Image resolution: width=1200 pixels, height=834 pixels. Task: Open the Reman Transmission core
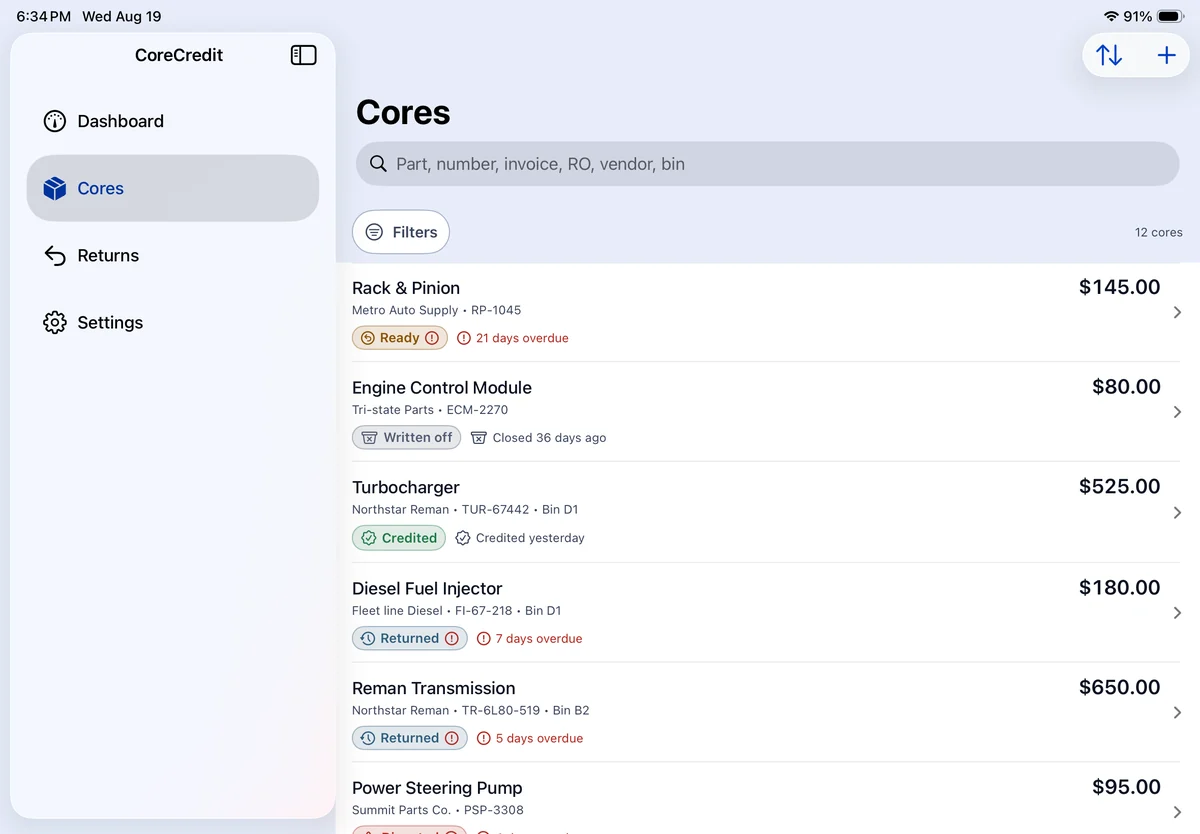coord(768,712)
